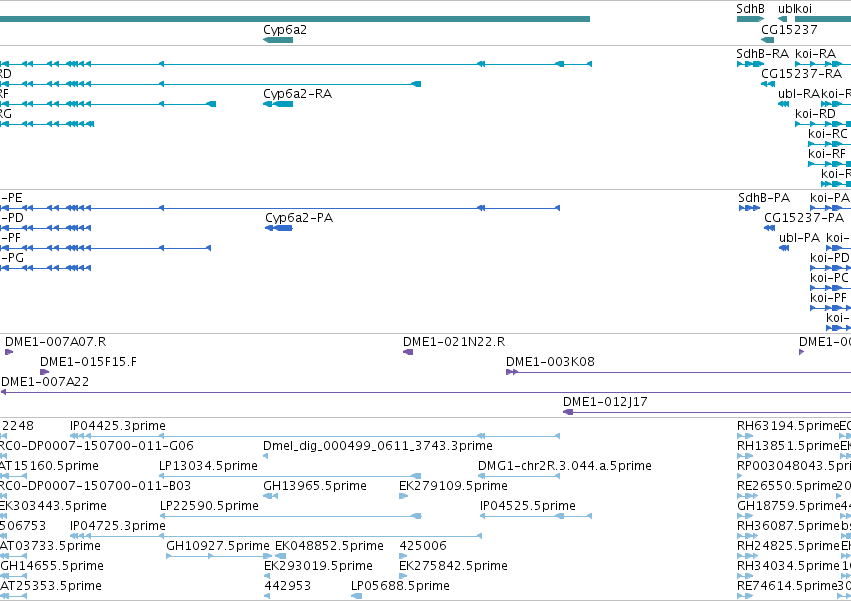Click EST EK279109.5prime
The image size is (851, 601).
tap(453, 486)
